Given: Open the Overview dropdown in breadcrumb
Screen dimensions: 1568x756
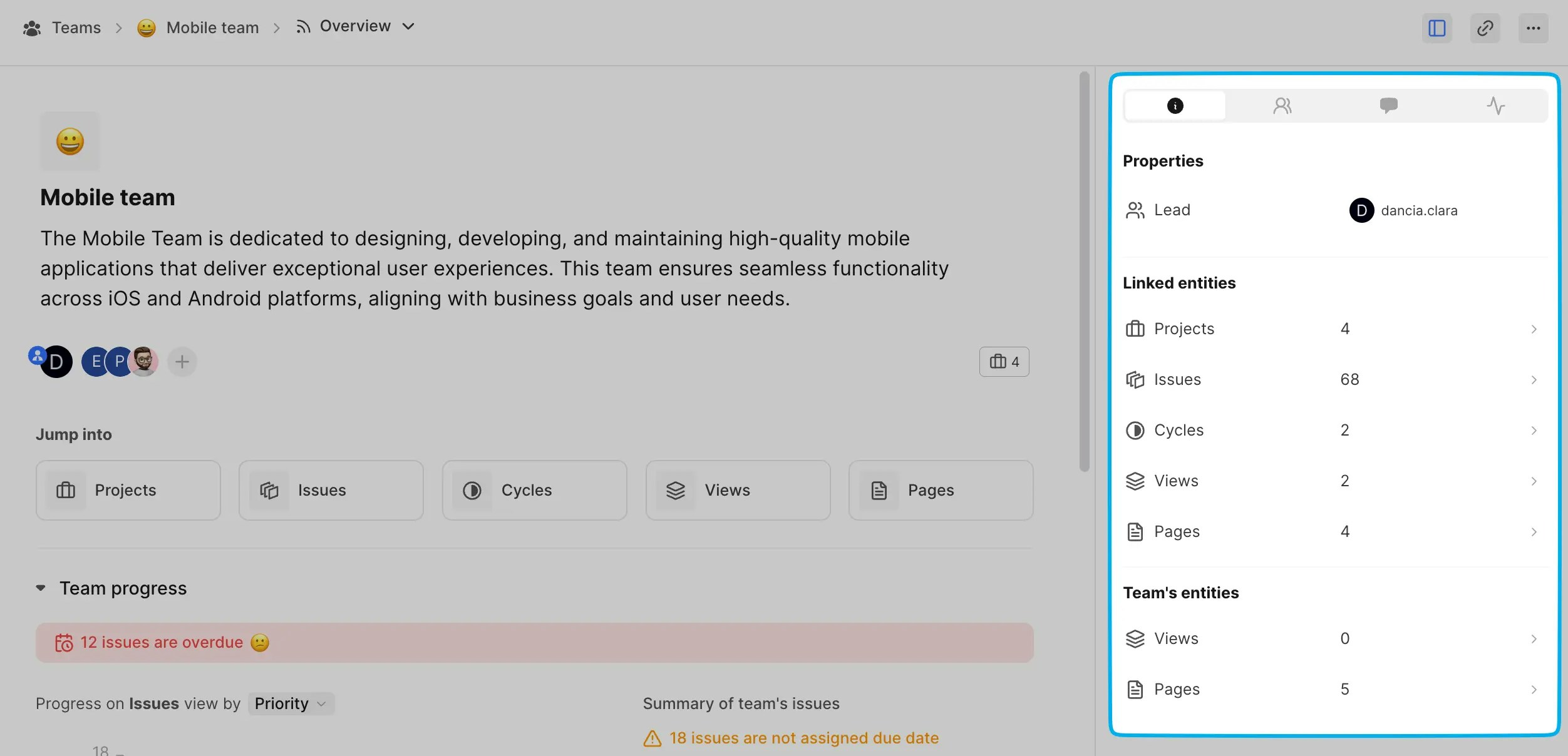Looking at the screenshot, I should [356, 26].
